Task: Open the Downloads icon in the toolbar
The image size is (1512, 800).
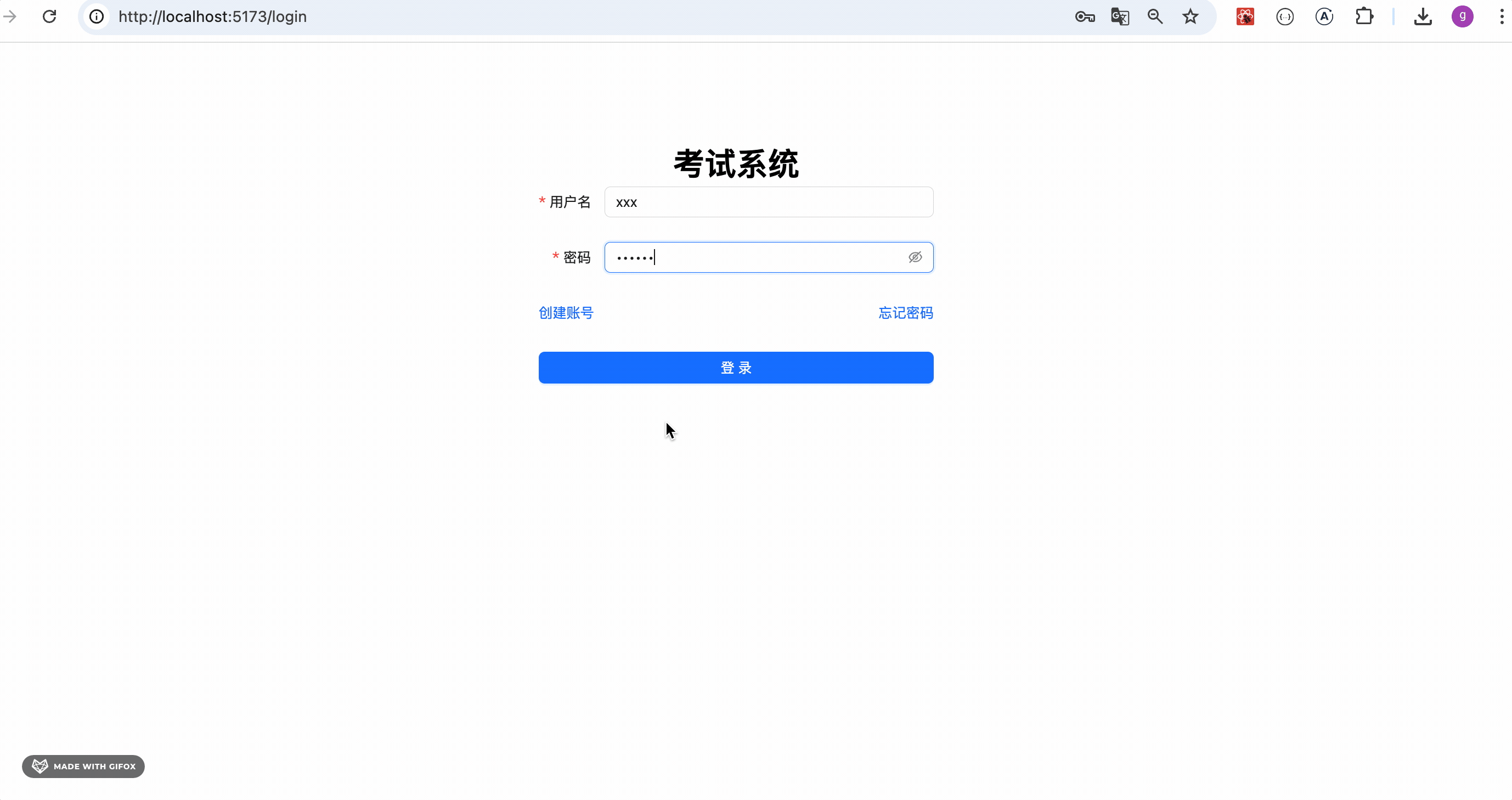Action: (x=1423, y=16)
